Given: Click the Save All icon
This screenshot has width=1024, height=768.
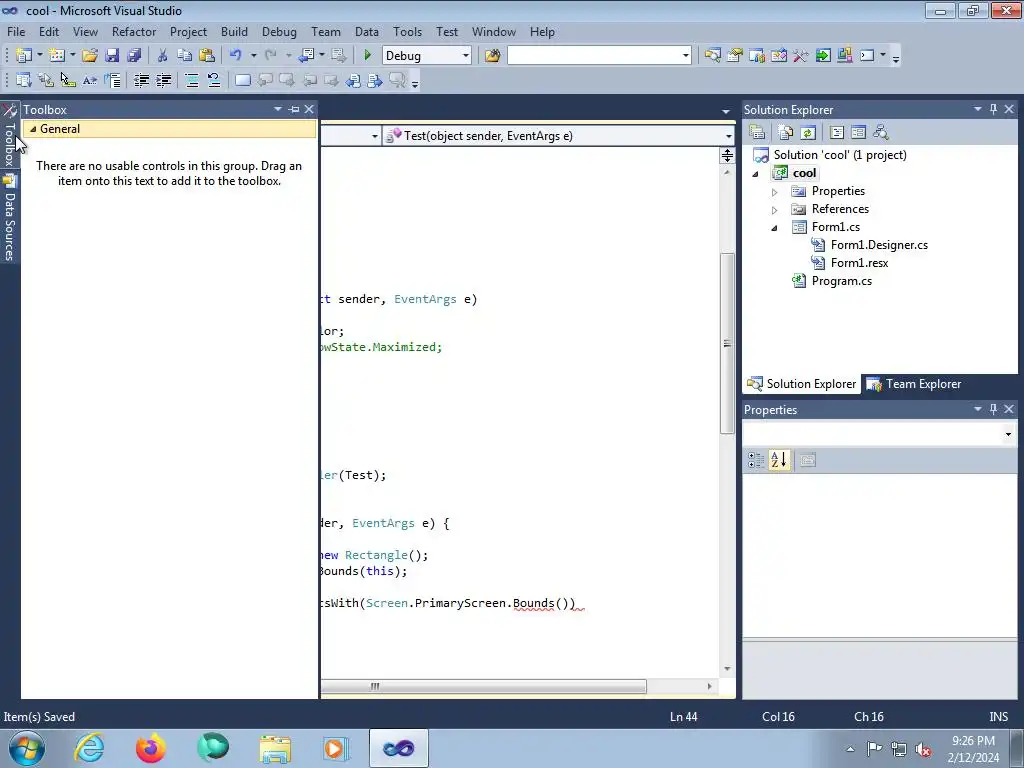Looking at the screenshot, I should pyautogui.click(x=134, y=56).
